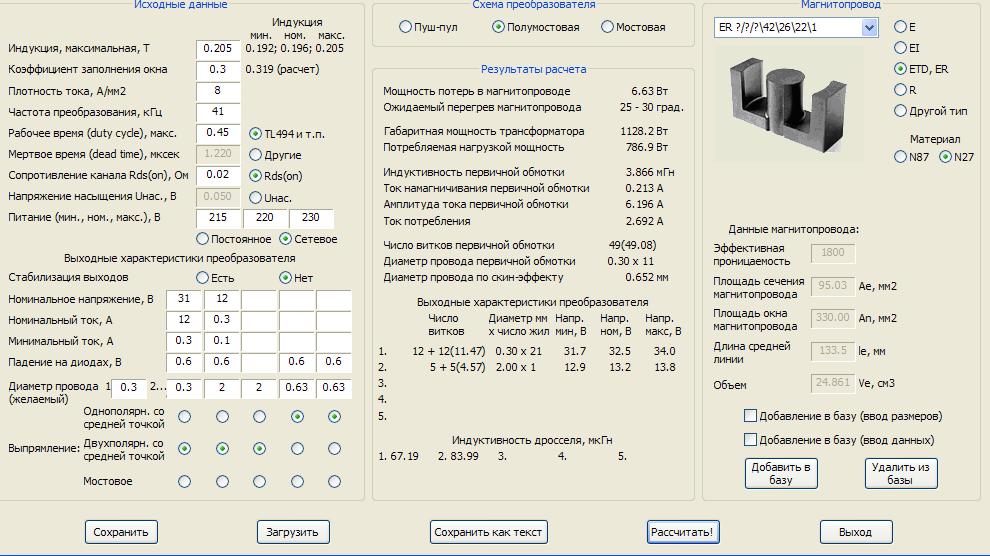Select Постоянное supply type
This screenshot has height=556, width=990.
click(202, 239)
